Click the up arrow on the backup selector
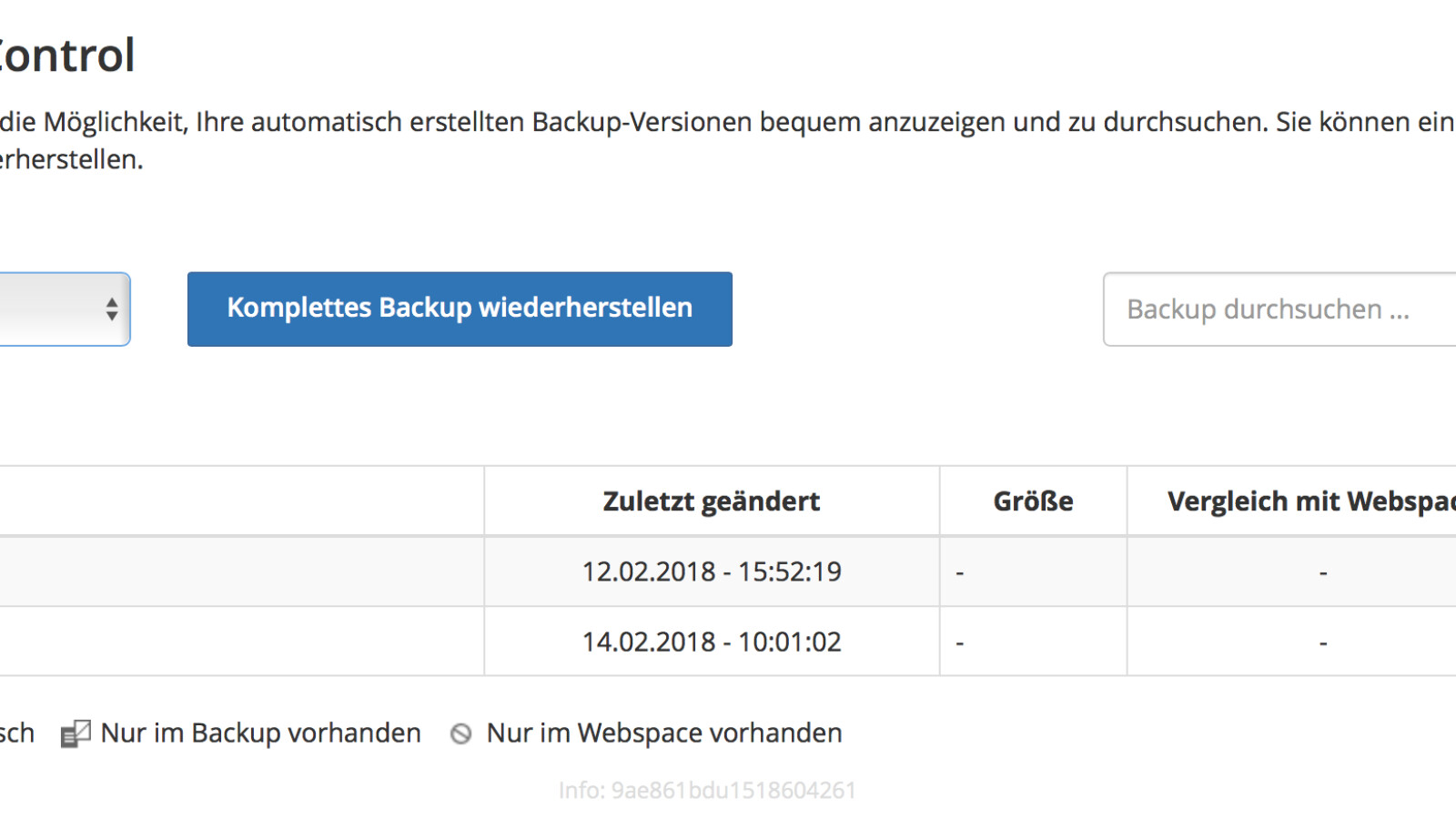This screenshot has width=1456, height=819. pyautogui.click(x=111, y=303)
